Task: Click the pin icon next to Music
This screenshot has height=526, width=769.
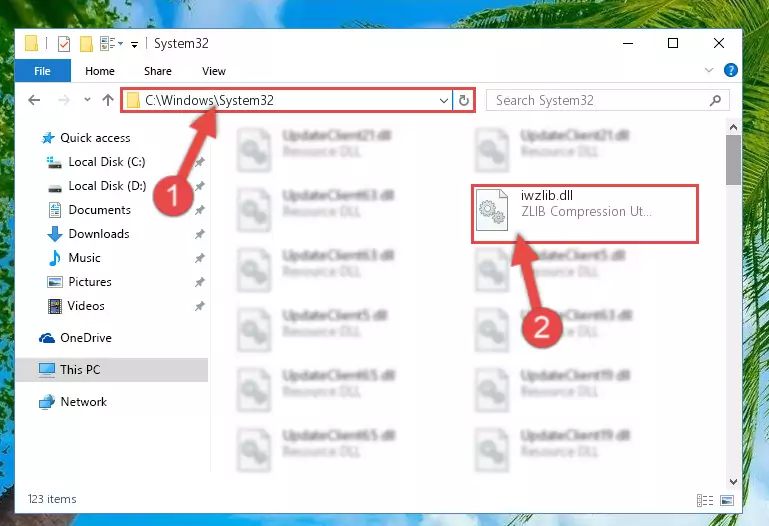Action: point(200,258)
